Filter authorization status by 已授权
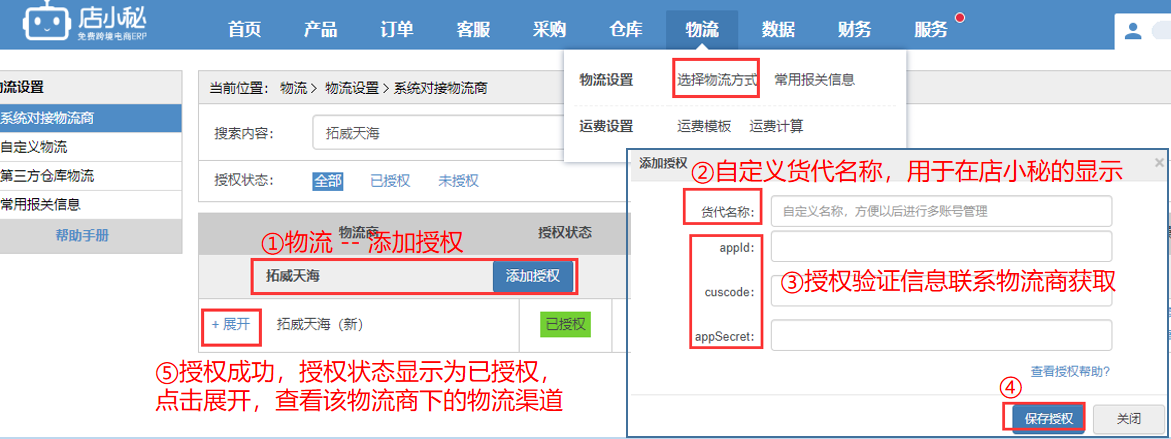The height and width of the screenshot is (439, 1171). click(390, 181)
